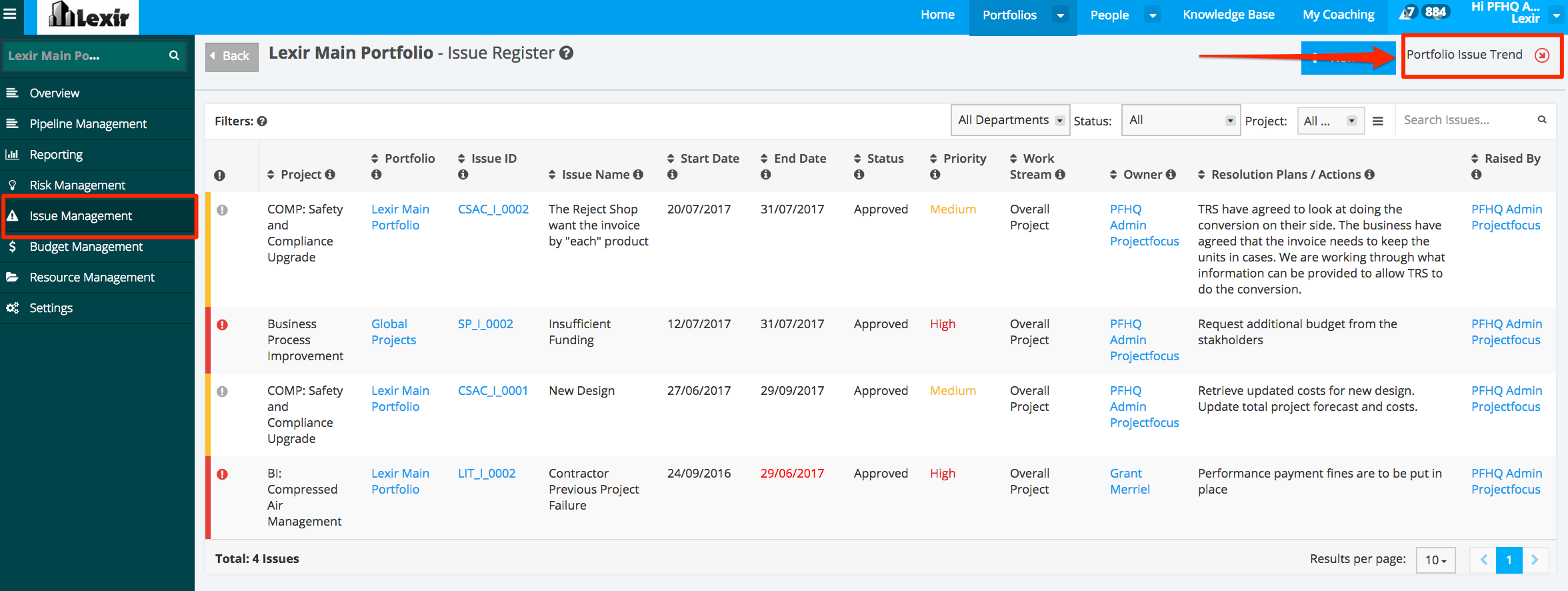Click the 884 points badge
1568x591 pixels.
click(x=1435, y=12)
